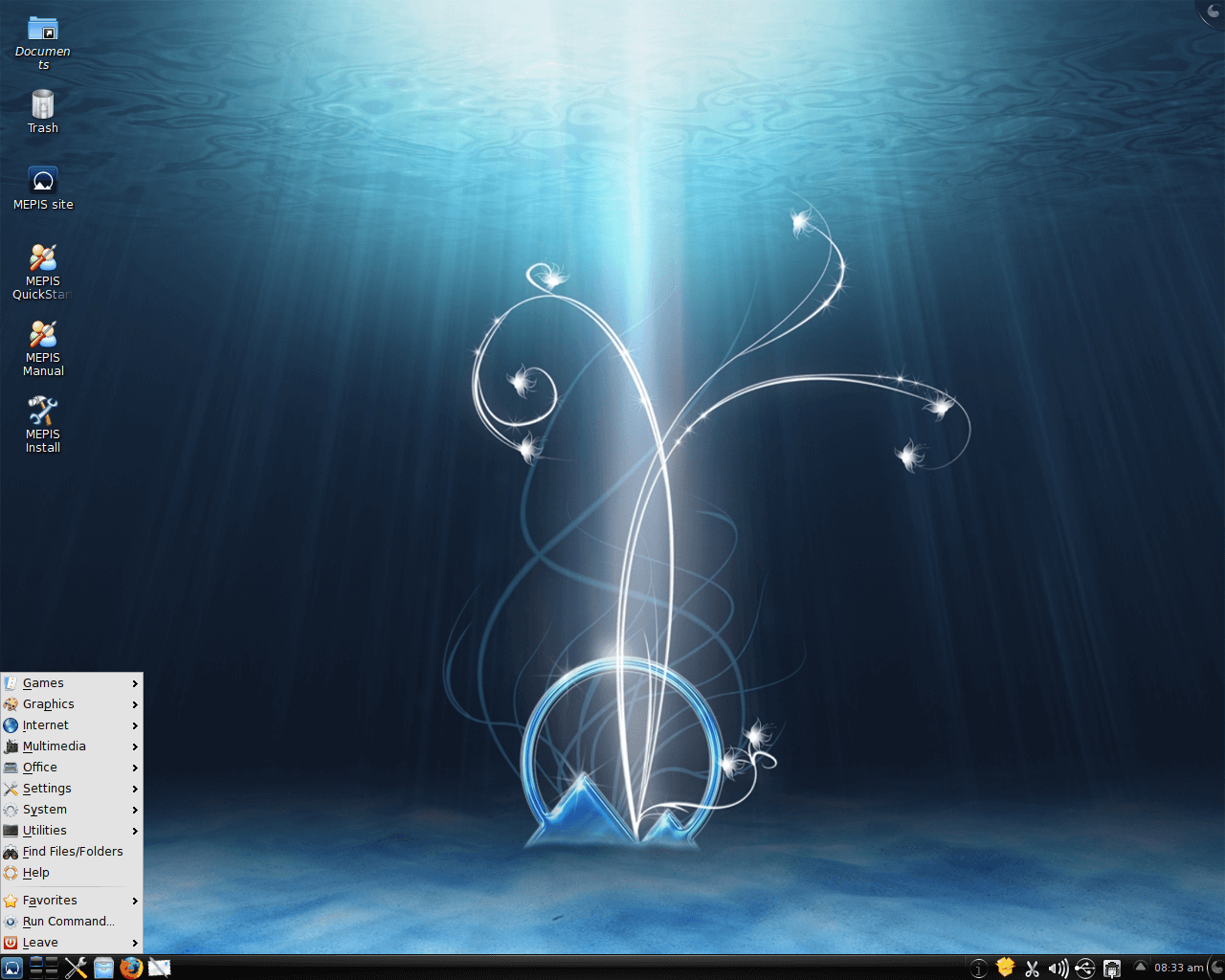This screenshot has width=1225, height=980.
Task: Open the MEPIS site desktop shortcut
Action: [x=43, y=182]
